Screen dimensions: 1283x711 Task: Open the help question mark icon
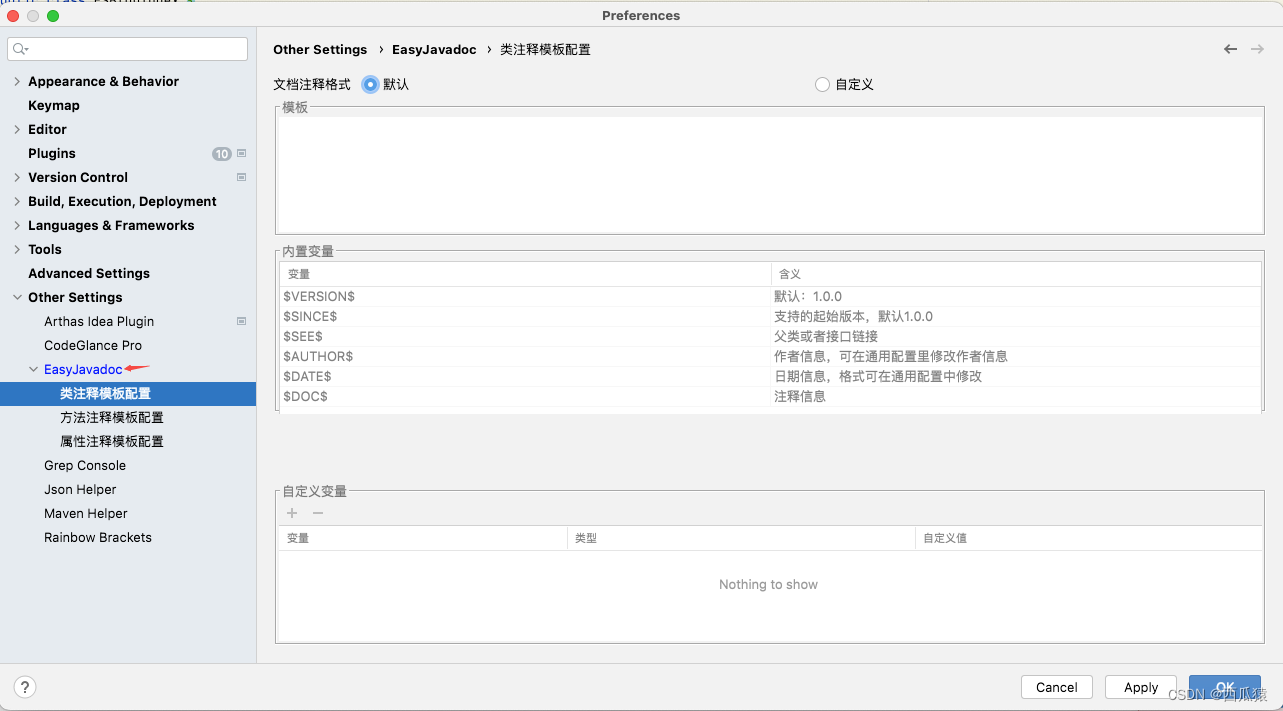(25, 687)
